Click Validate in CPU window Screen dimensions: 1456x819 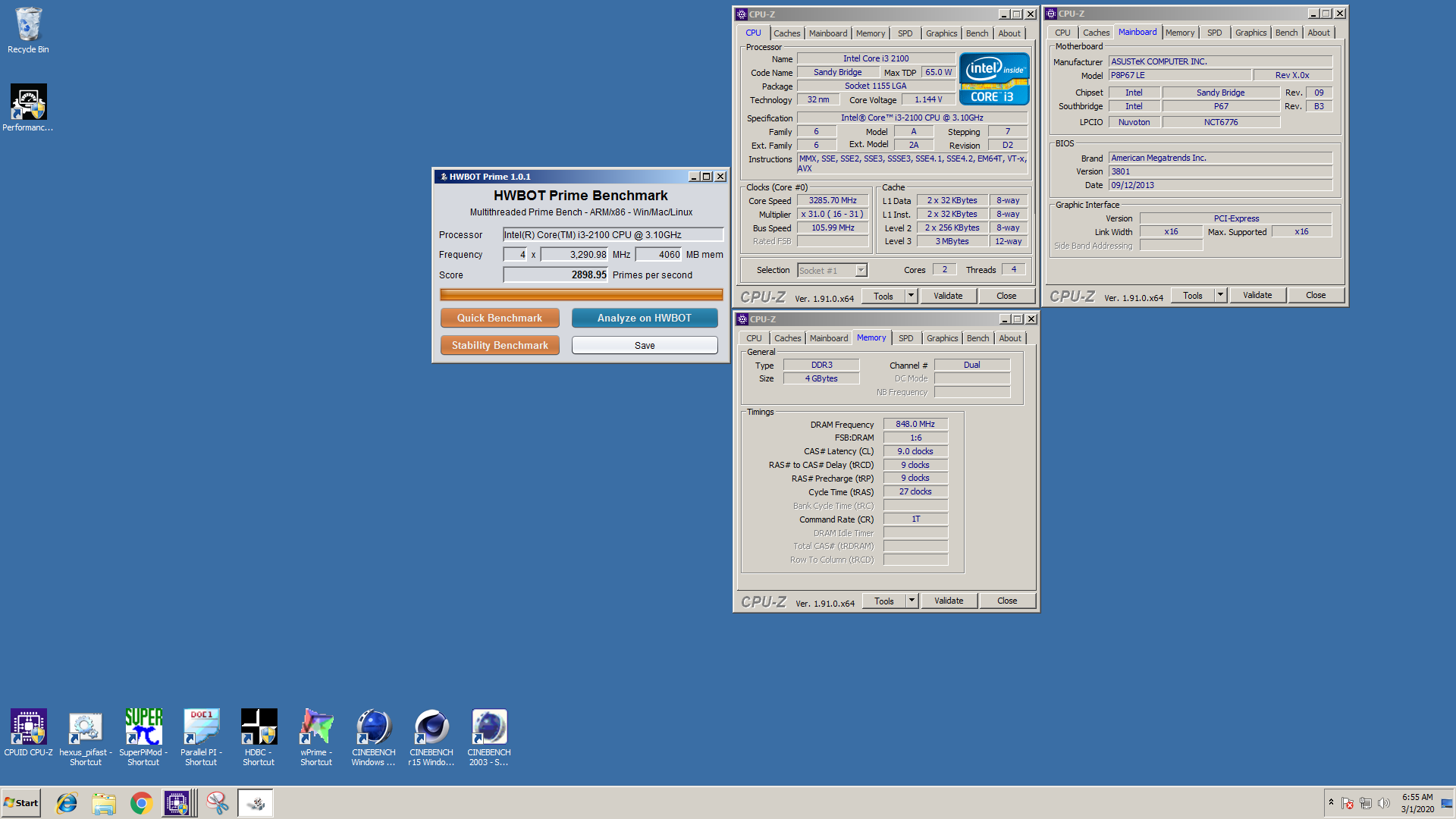point(948,297)
